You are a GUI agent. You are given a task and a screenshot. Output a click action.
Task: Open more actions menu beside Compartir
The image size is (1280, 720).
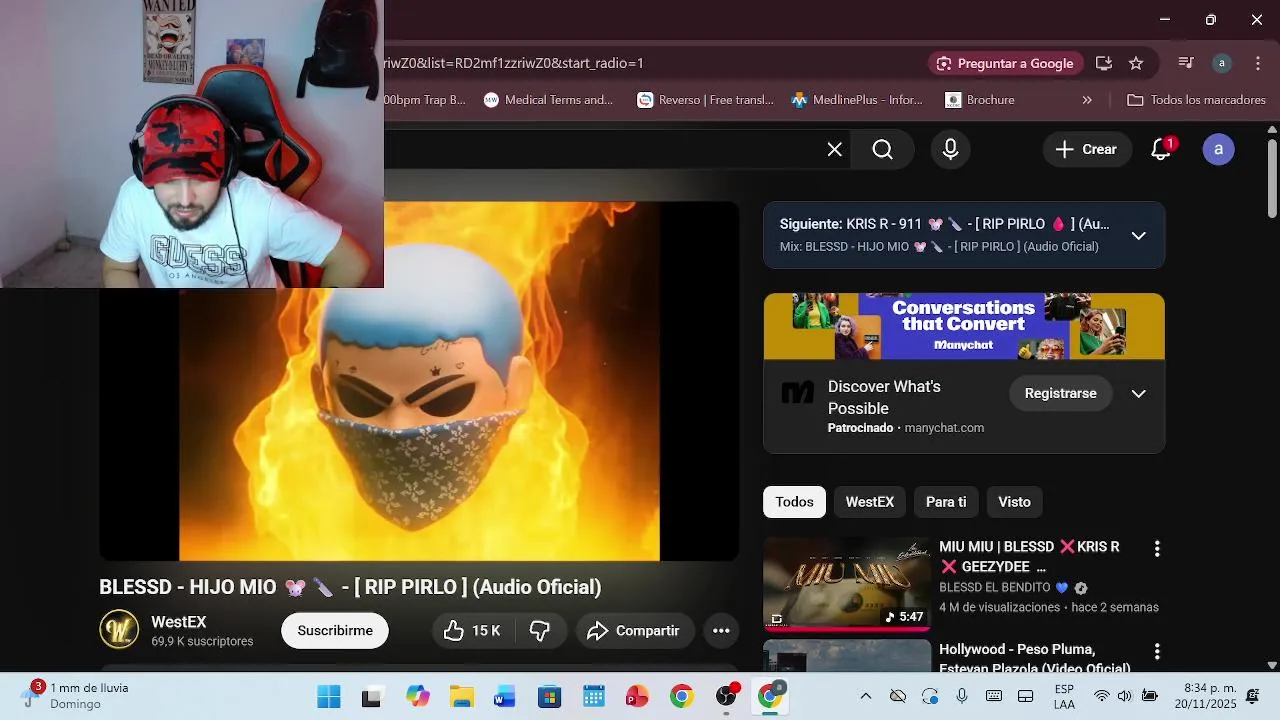coord(721,630)
